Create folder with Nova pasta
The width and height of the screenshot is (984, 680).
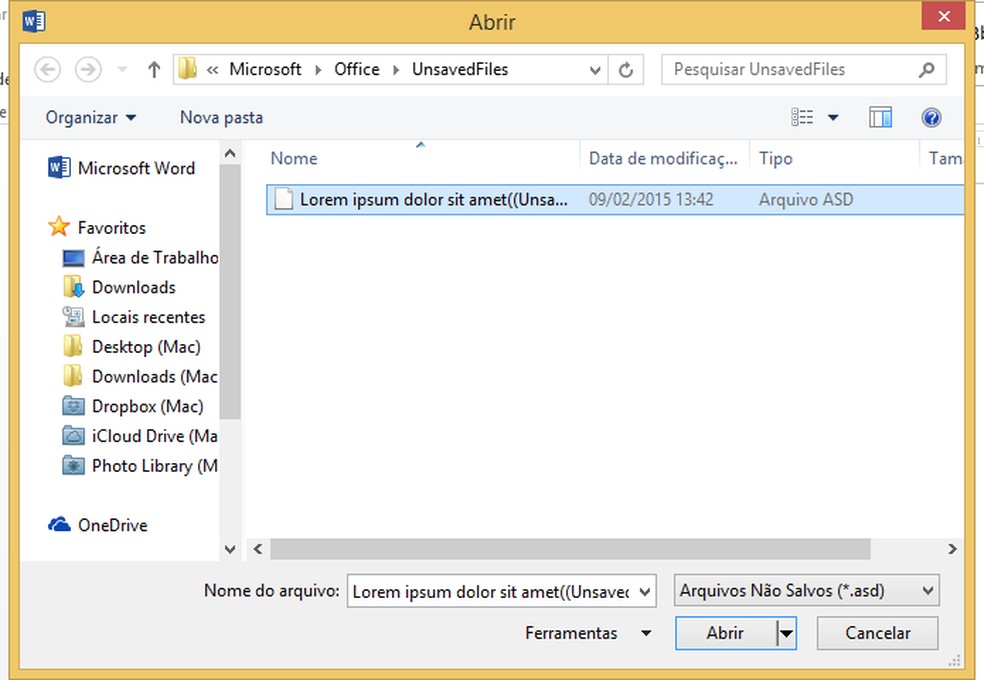pos(221,117)
